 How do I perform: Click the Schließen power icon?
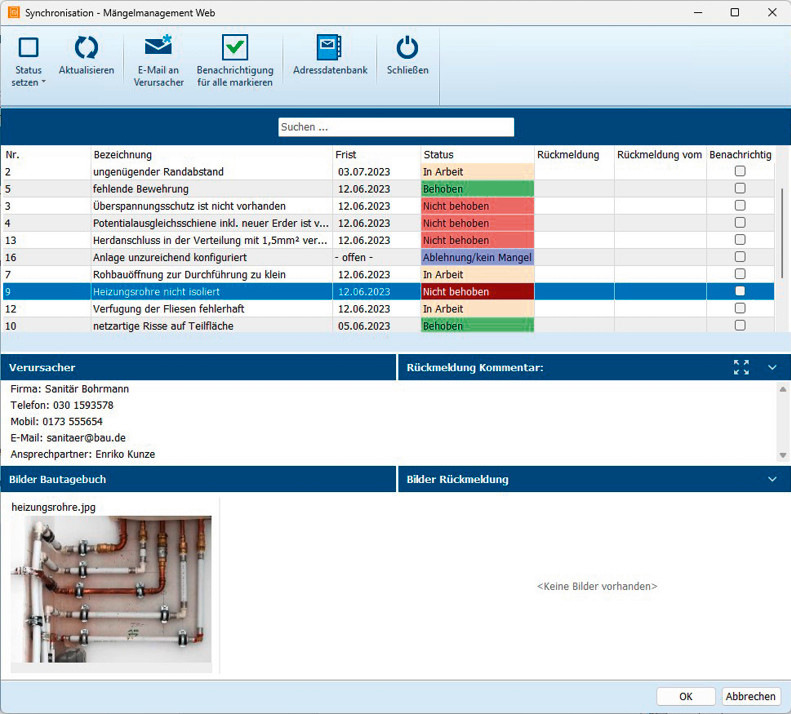[x=407, y=47]
